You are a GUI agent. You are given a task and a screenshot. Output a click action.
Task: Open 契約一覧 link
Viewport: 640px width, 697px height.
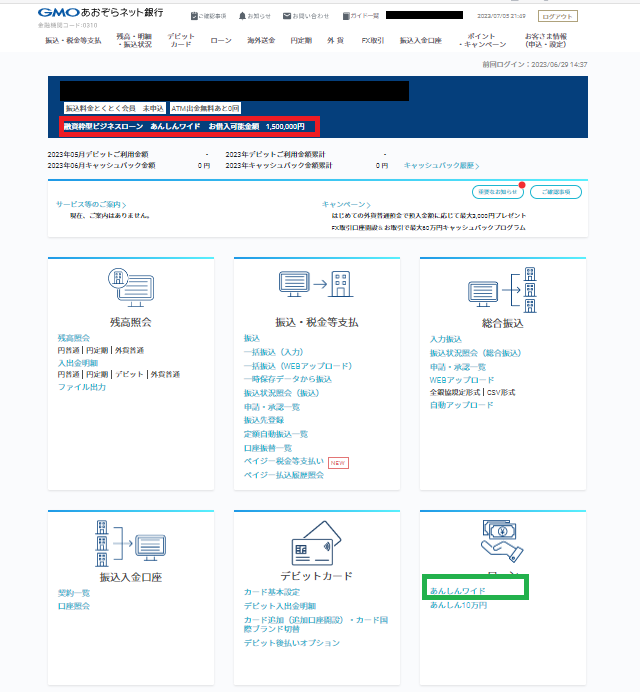tap(74, 593)
